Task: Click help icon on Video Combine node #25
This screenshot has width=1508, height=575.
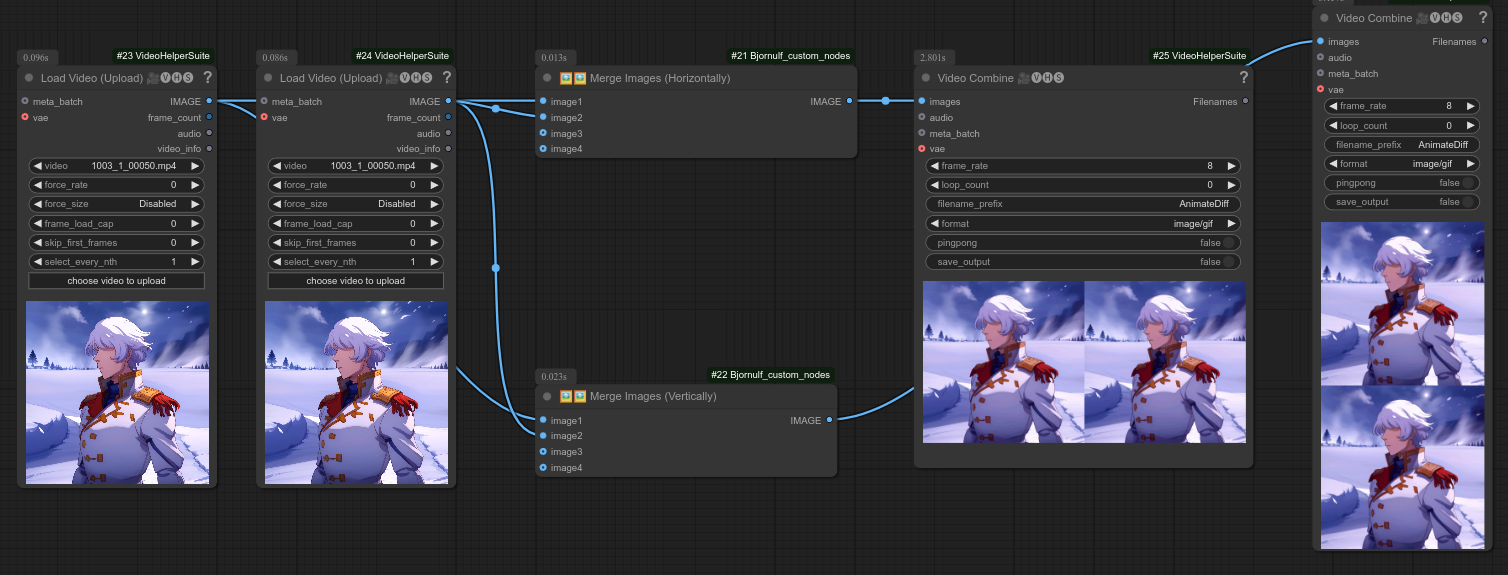Action: [x=1244, y=78]
